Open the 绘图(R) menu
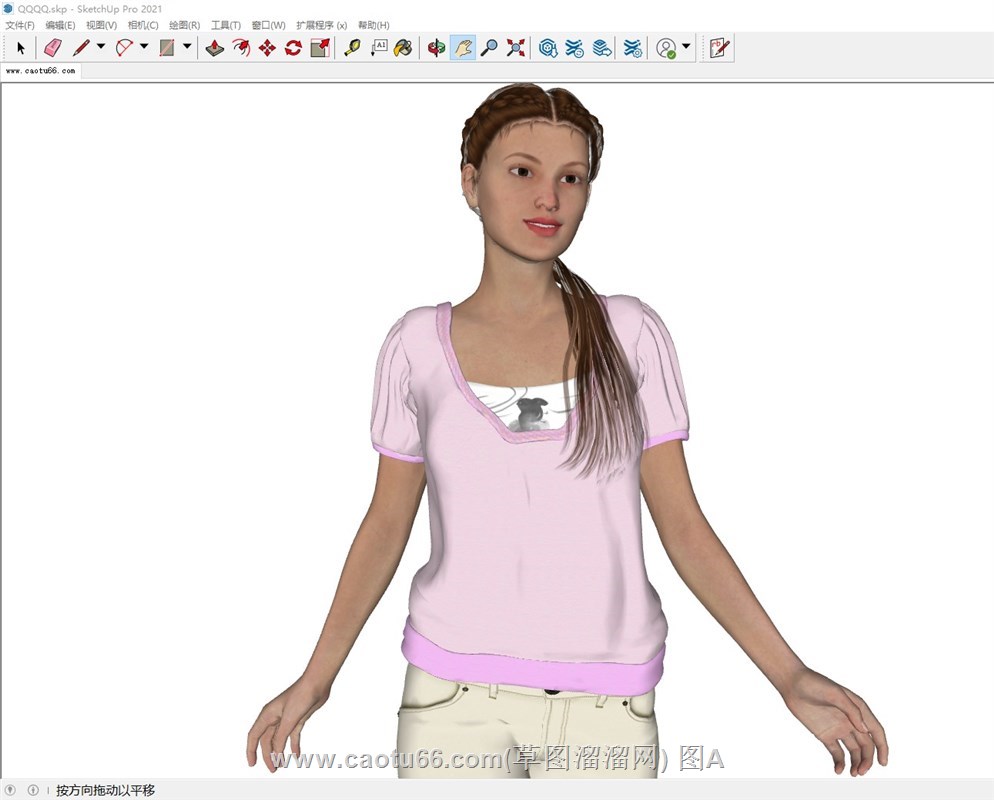The image size is (994, 800). click(184, 25)
